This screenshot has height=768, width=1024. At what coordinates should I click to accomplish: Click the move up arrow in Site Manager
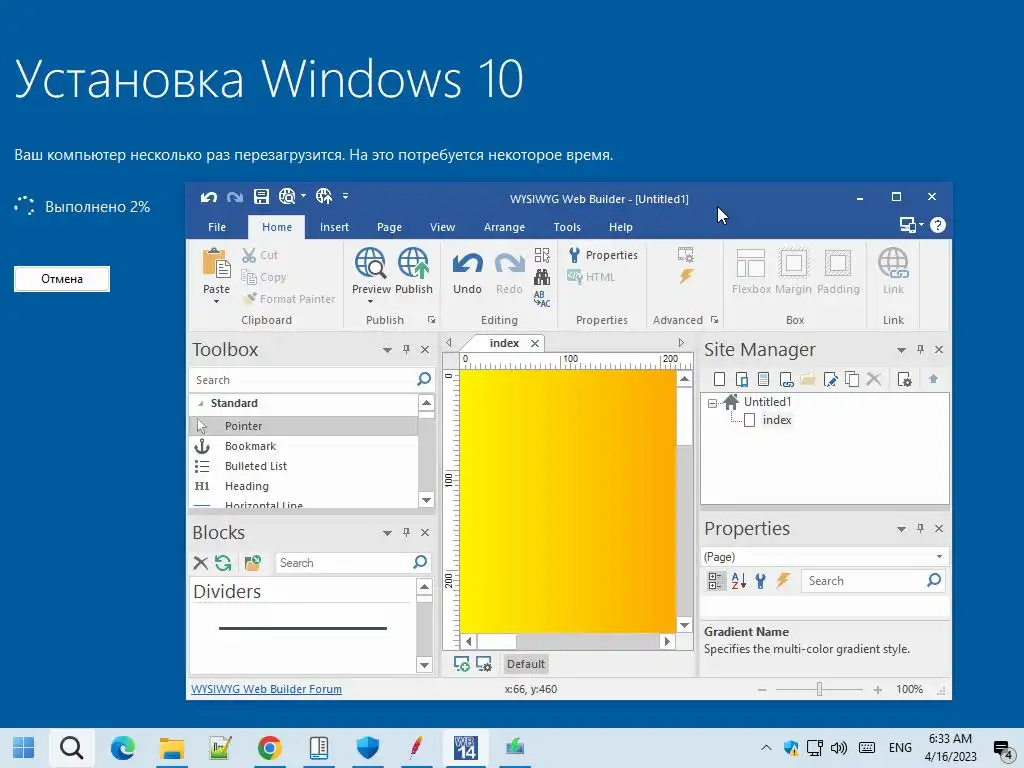click(933, 379)
